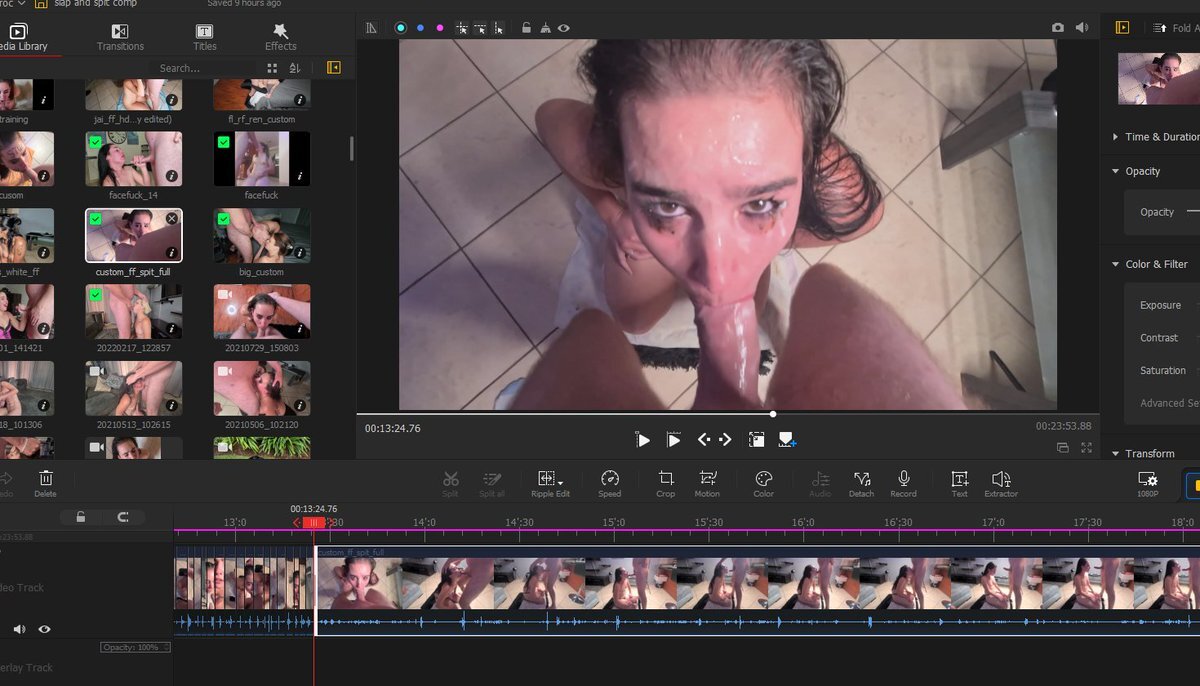
Task: Click the Detach audio icon
Action: click(861, 481)
